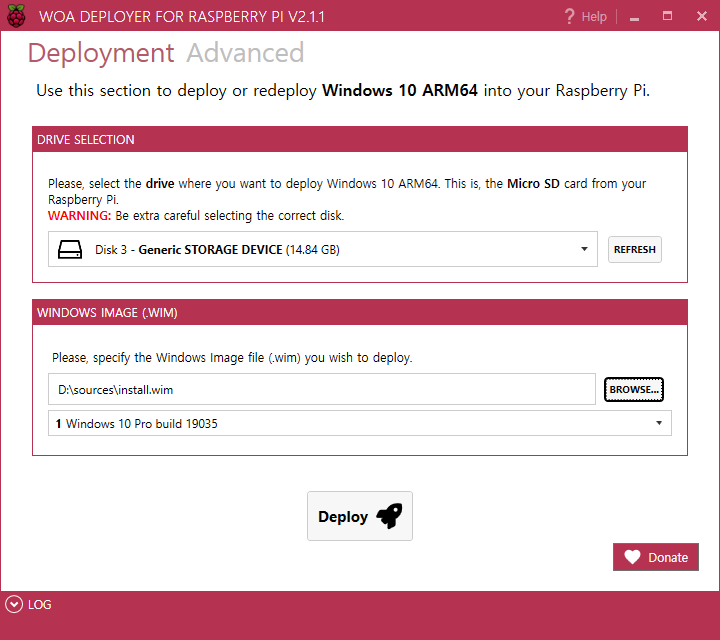Open Help from the title bar
The width and height of the screenshot is (720, 640).
(585, 17)
